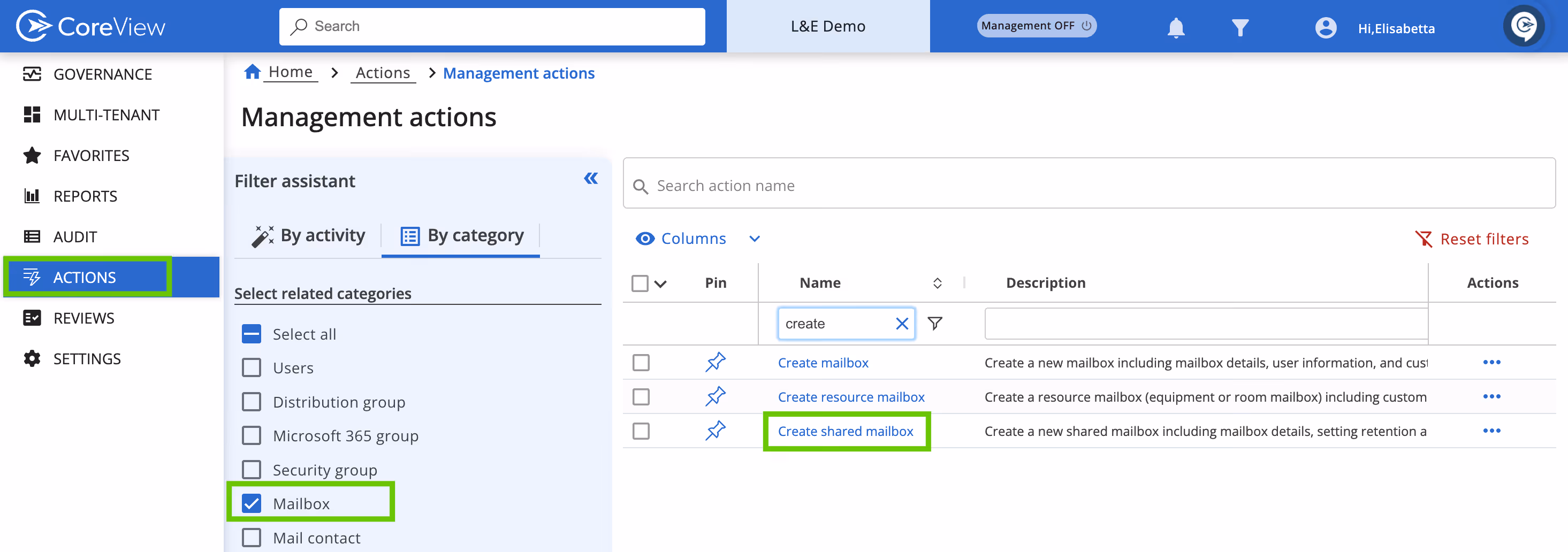Toggle Management OFF switch
Viewport: 1568px width, 552px height.
point(1036,26)
